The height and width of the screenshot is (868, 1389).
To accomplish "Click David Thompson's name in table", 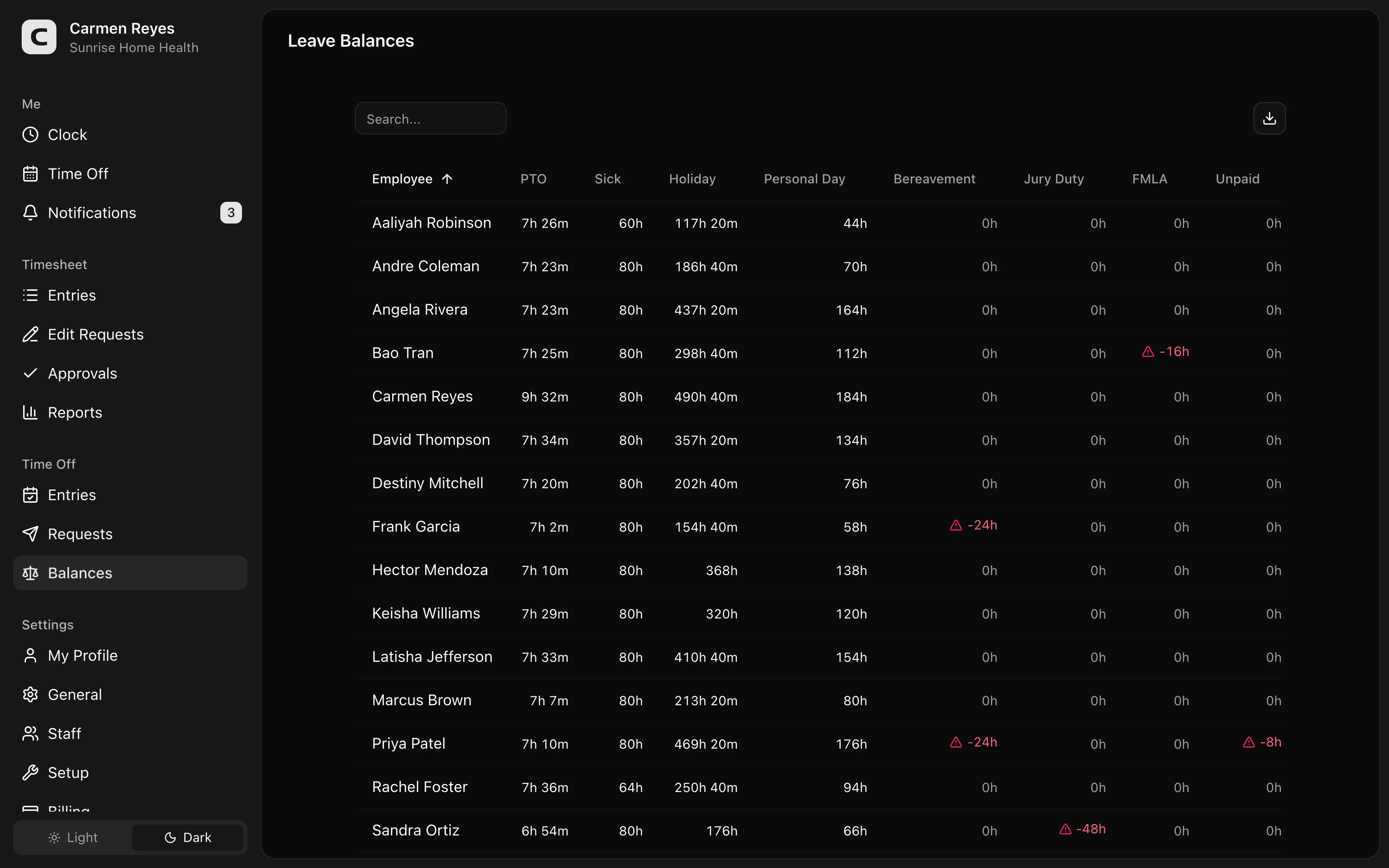I will click(x=431, y=440).
